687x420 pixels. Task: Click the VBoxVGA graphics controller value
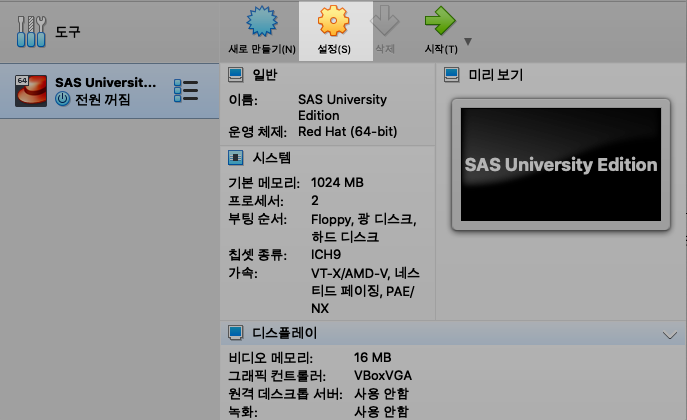point(382,375)
